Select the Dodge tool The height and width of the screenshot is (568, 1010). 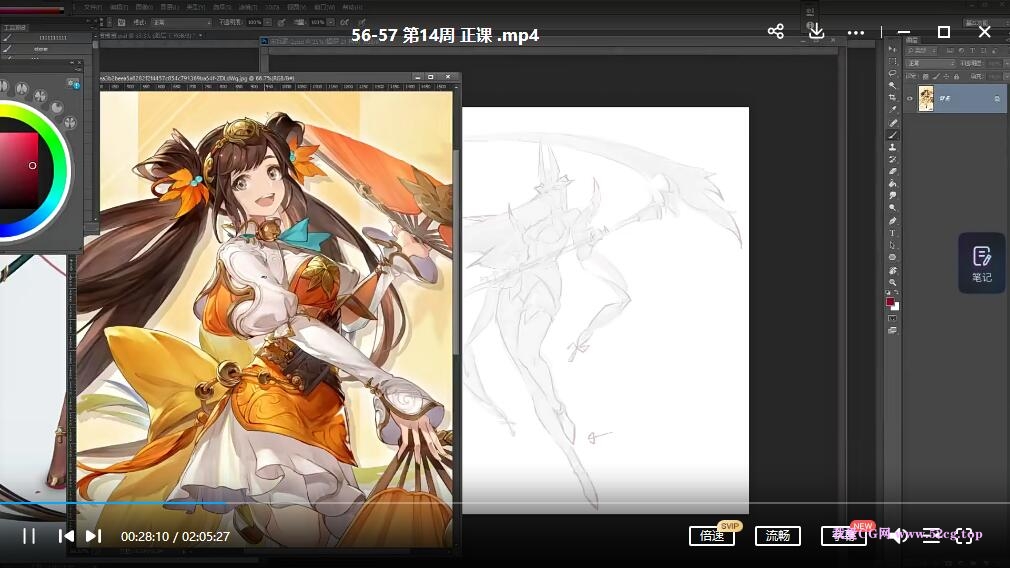tap(892, 207)
